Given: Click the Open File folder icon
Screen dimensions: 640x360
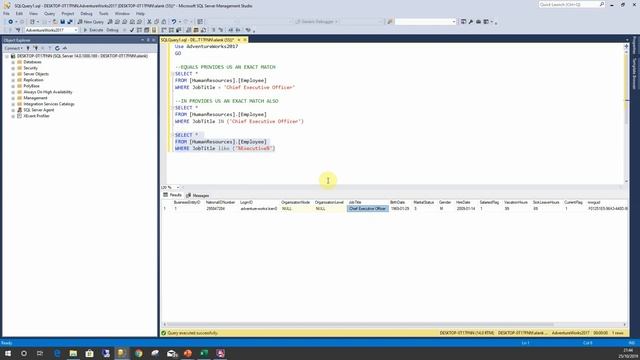Looking at the screenshot, I should tap(54, 22).
